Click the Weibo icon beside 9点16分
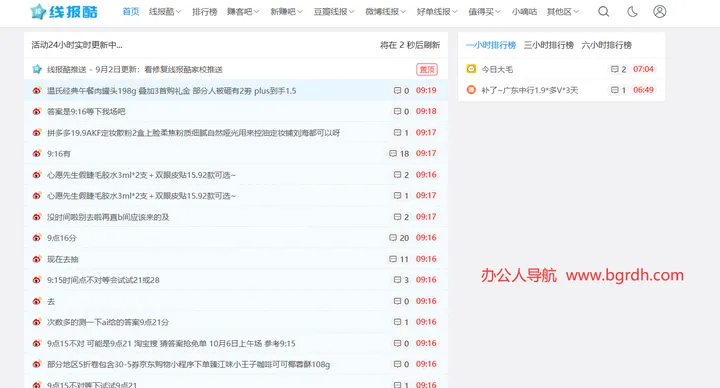The height and width of the screenshot is (388, 720). (x=37, y=238)
